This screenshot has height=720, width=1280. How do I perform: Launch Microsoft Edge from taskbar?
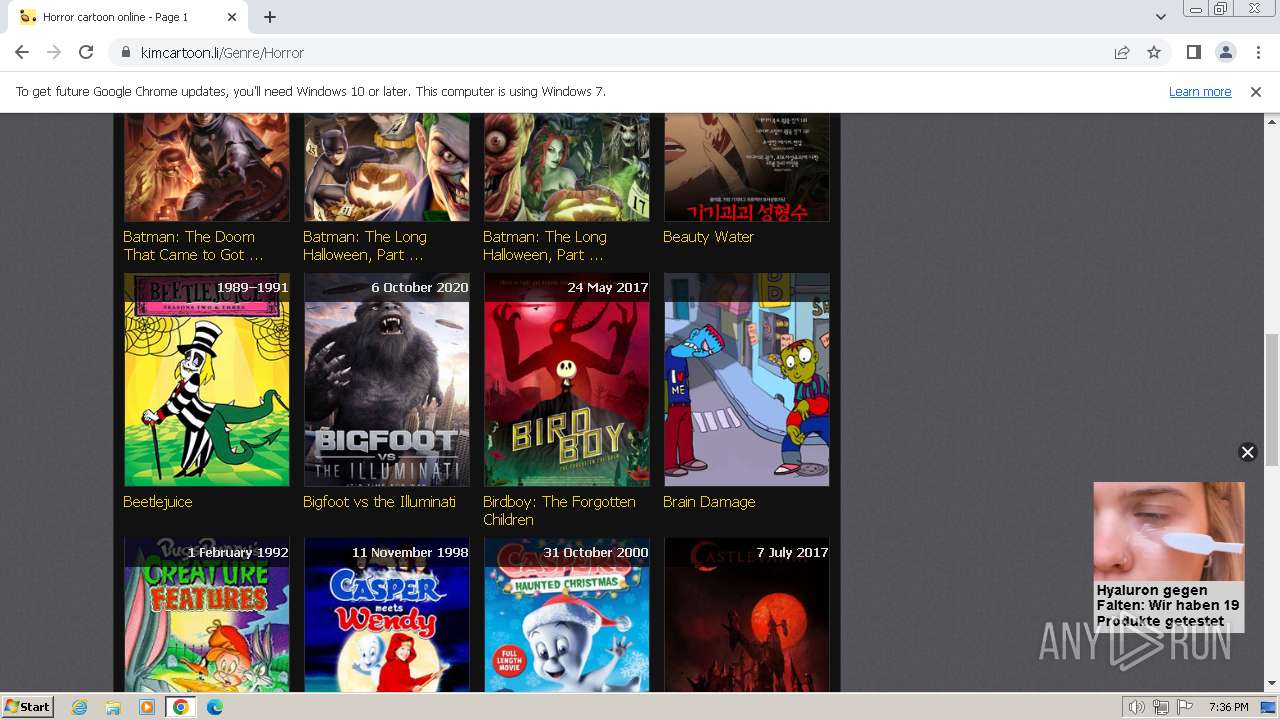[215, 707]
